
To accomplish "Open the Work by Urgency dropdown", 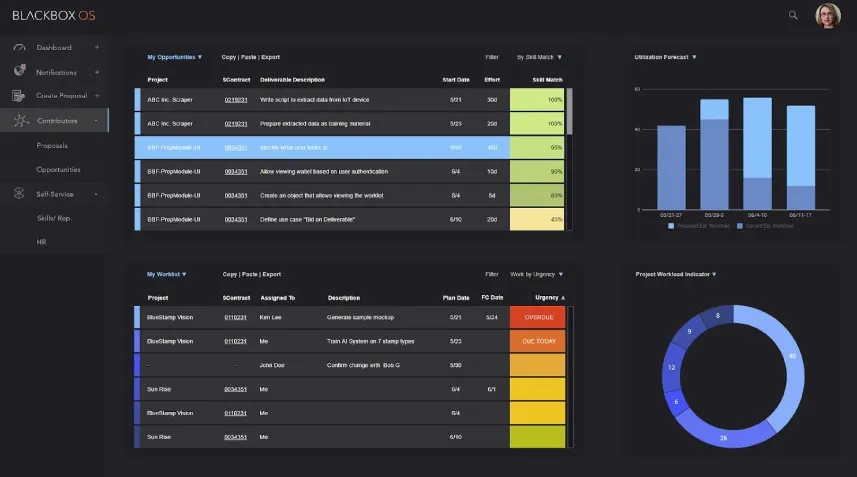I will coord(536,274).
